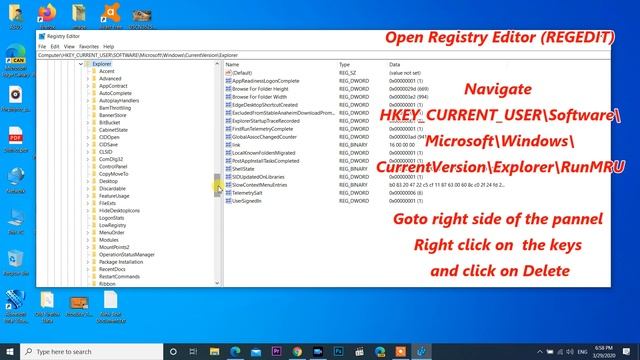Expand the AutoplayHandlers key
This screenshot has width=640, height=360.
[88, 101]
